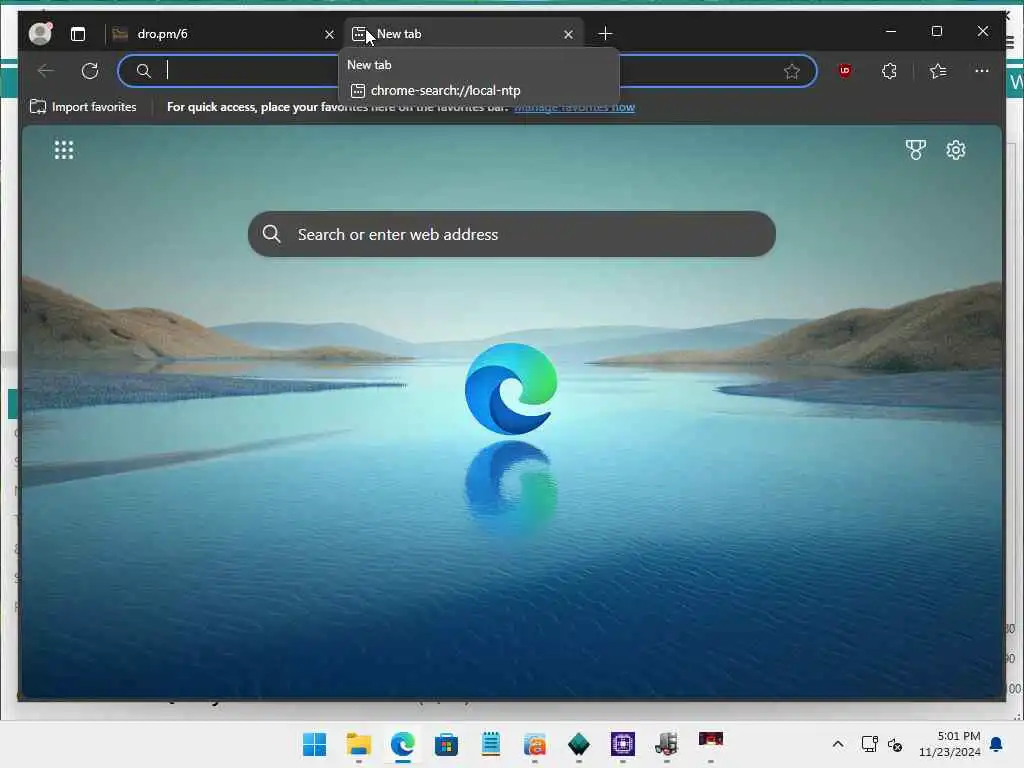Open the Windows Start menu
The width and height of the screenshot is (1024, 768).
[x=315, y=744]
